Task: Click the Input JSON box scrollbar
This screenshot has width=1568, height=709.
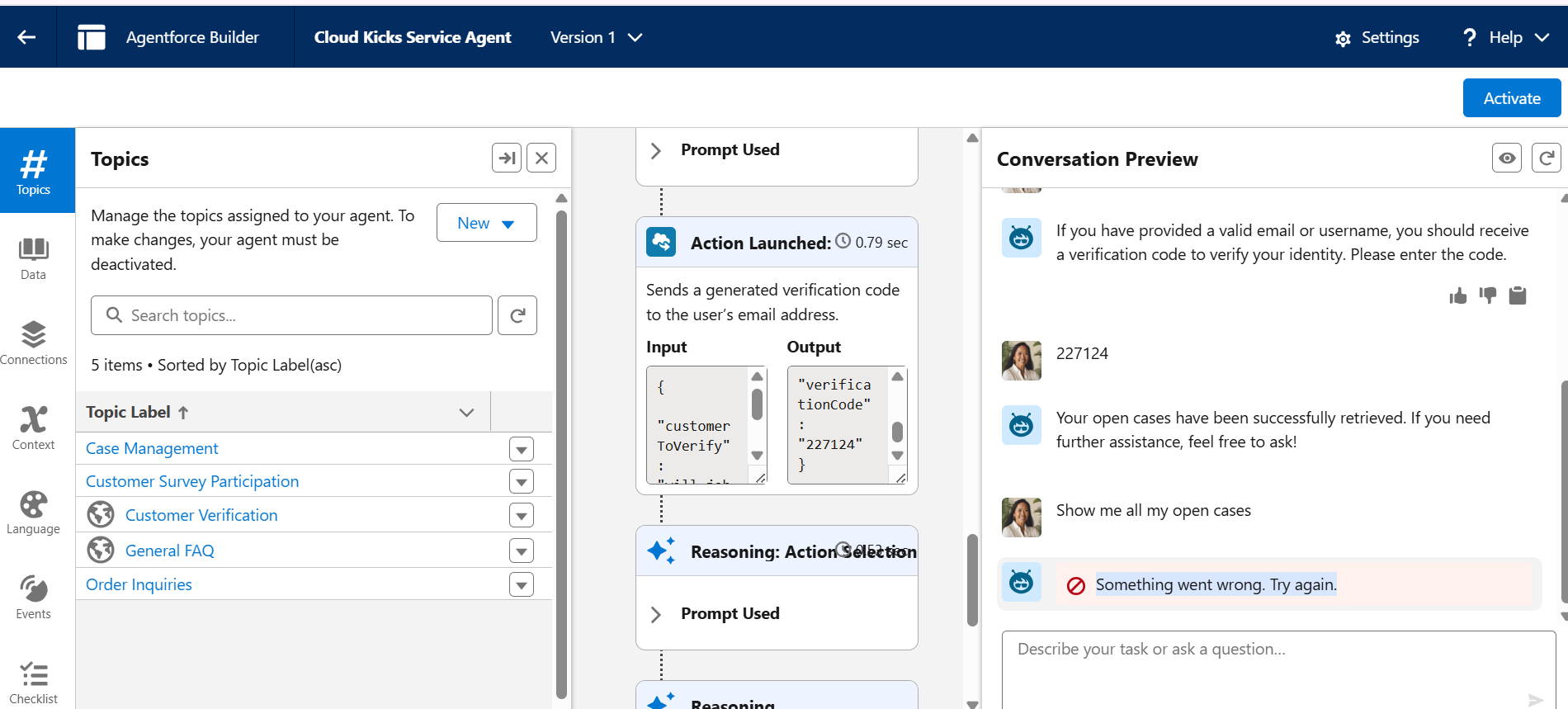Action: pyautogui.click(x=757, y=404)
